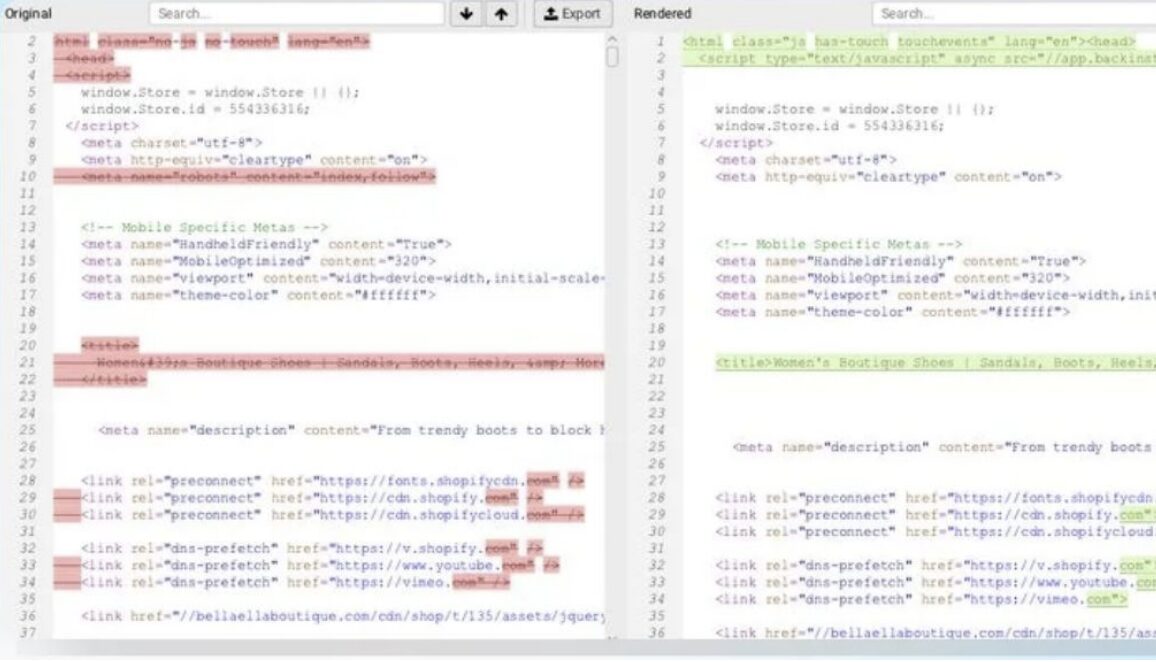
Task: Click the removed meta robots line in Original
Action: [245, 177]
